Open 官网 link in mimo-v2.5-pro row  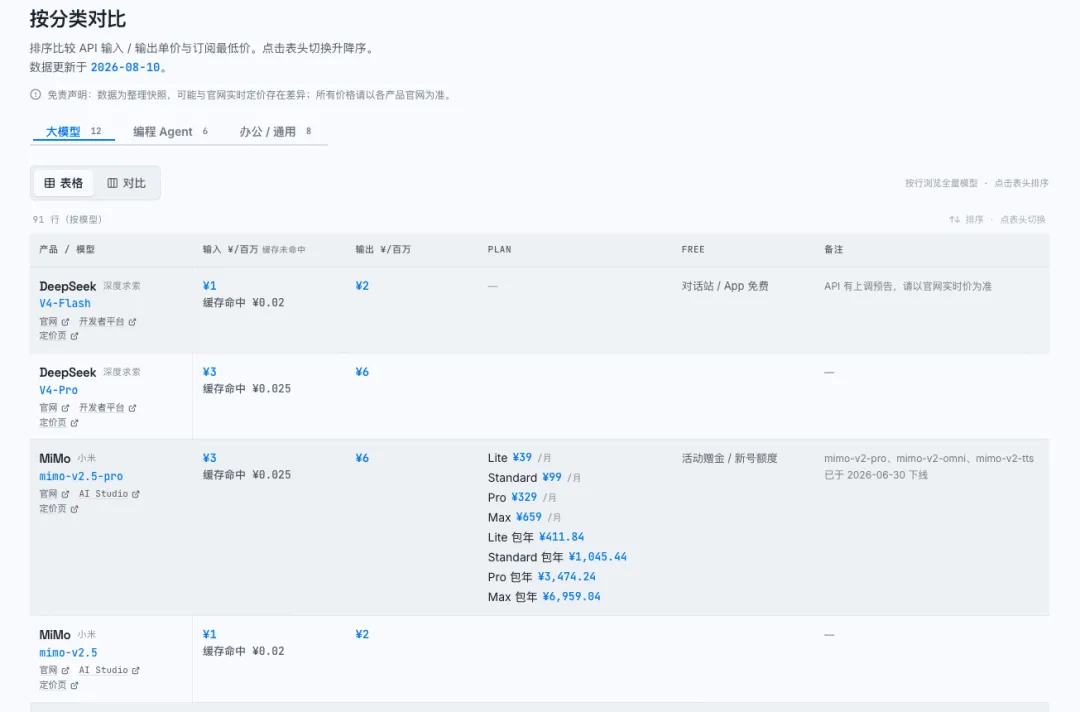pyautogui.click(x=54, y=494)
